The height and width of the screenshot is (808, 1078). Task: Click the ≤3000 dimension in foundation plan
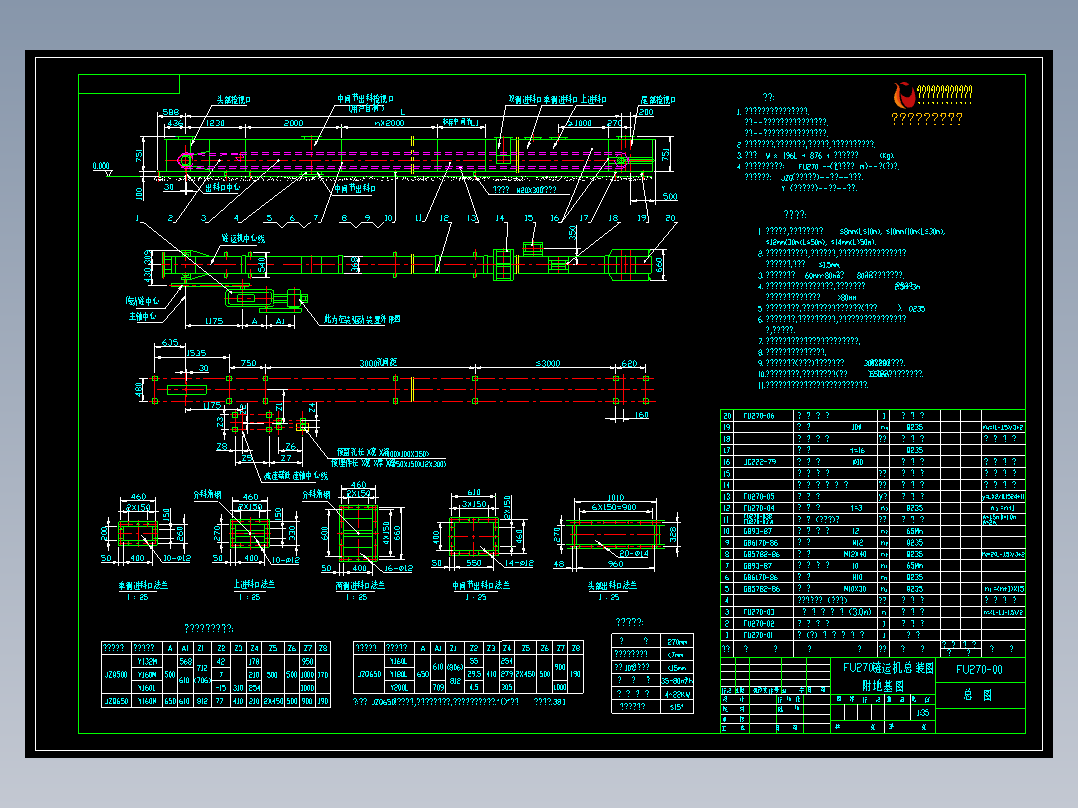(548, 363)
